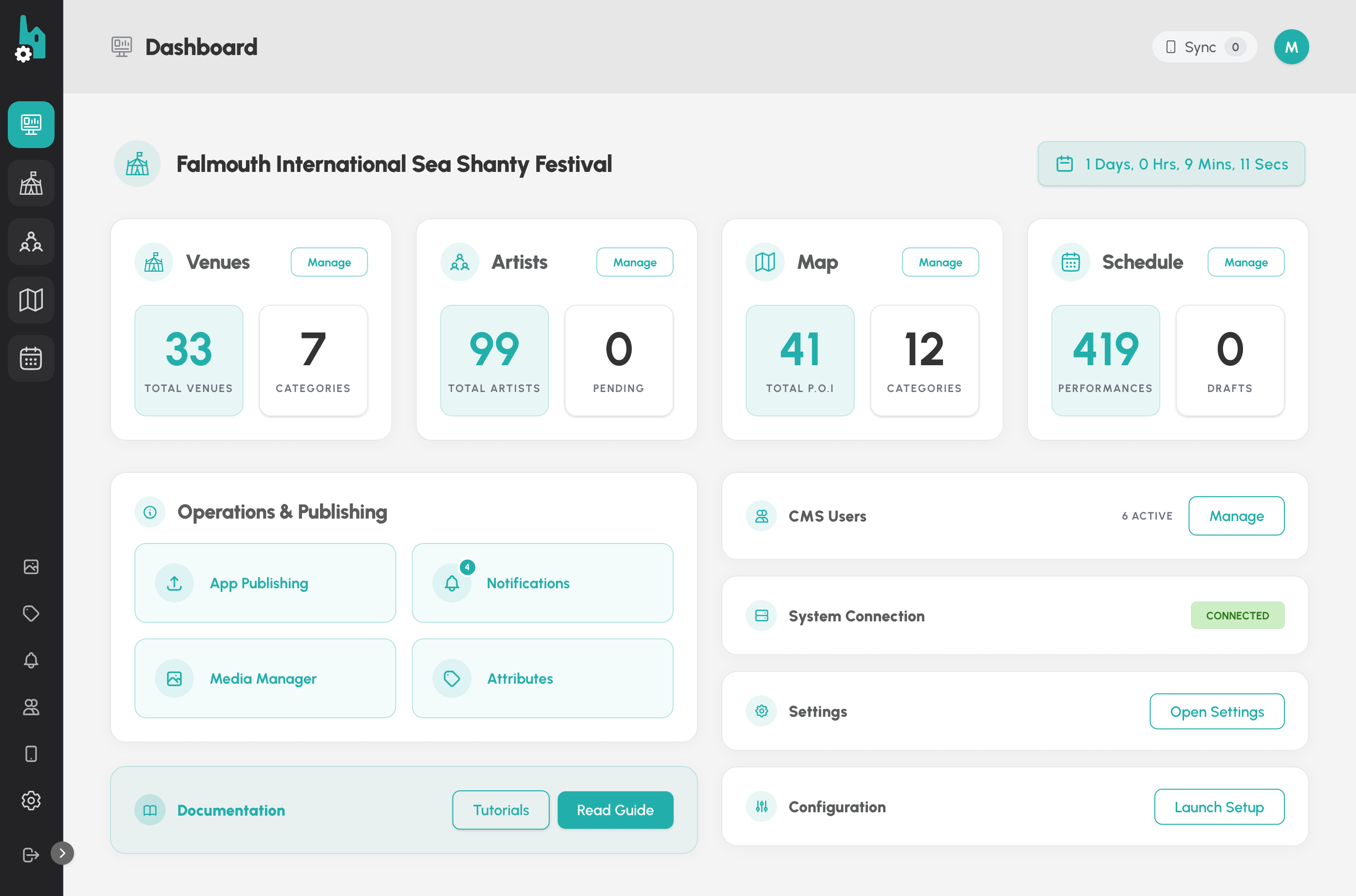Click the System Connection server icon
1356x896 pixels.
pos(761,616)
